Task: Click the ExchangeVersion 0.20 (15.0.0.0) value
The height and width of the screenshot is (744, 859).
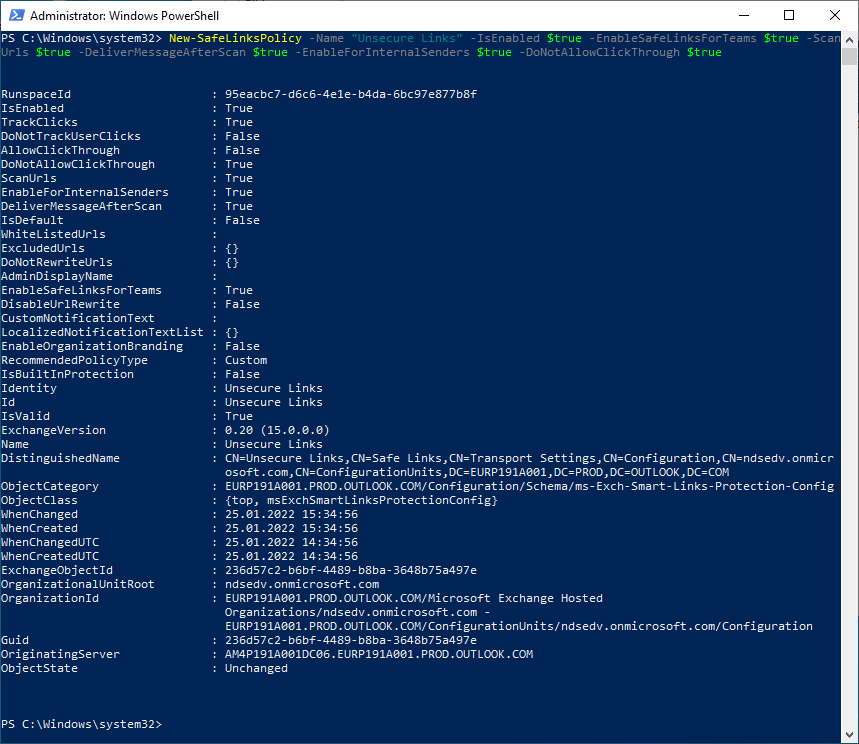Action: coord(277,430)
